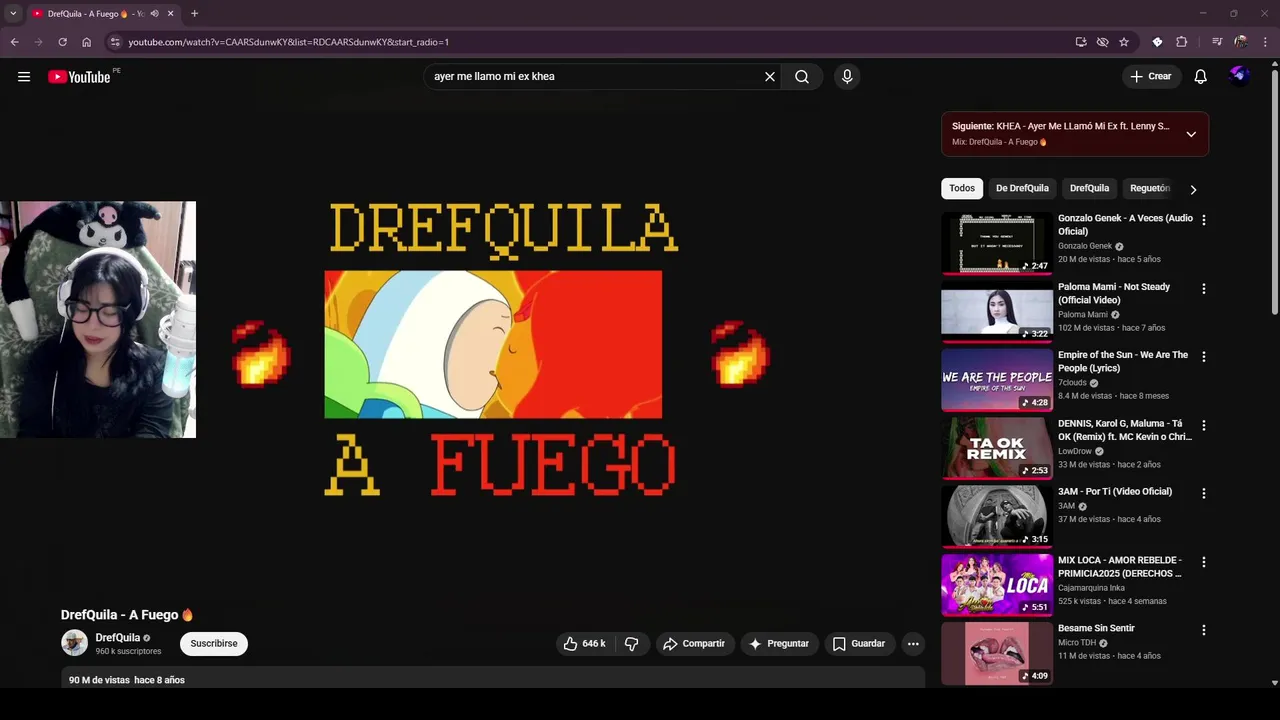This screenshot has height=720, width=1280.
Task: Open more actions three-dot menu under video
Action: (x=913, y=644)
